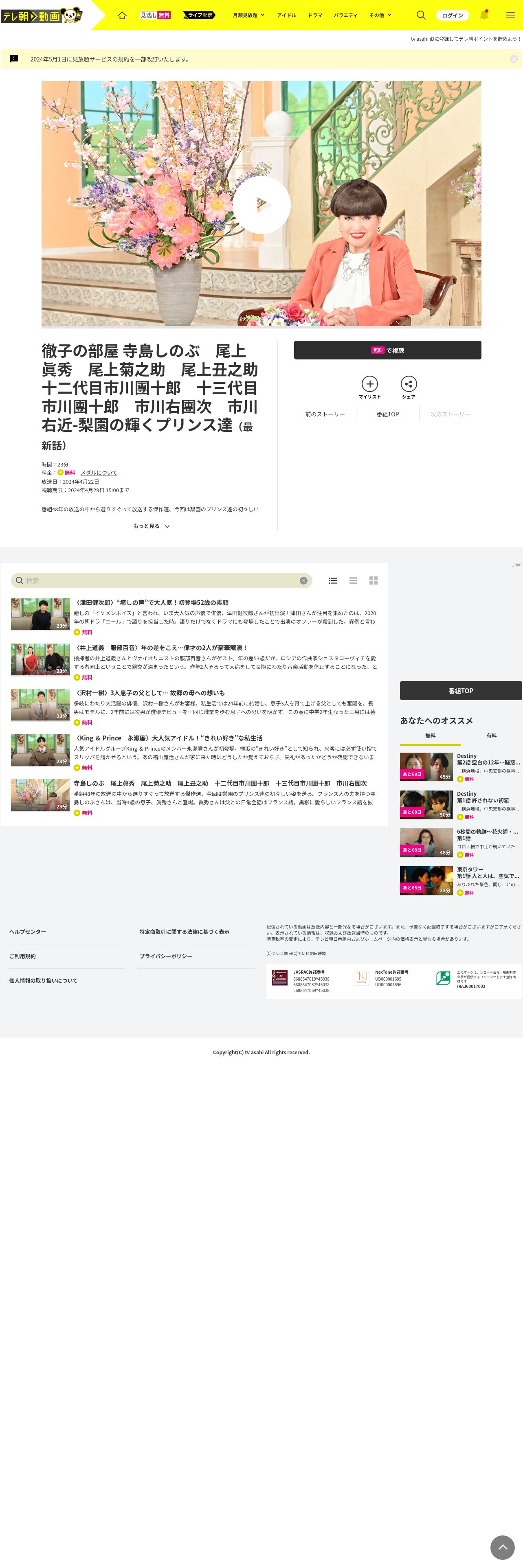Open the notice about 2024年5月1日 規約改訂
This screenshot has height=1568, width=523.
pyautogui.click(x=110, y=59)
